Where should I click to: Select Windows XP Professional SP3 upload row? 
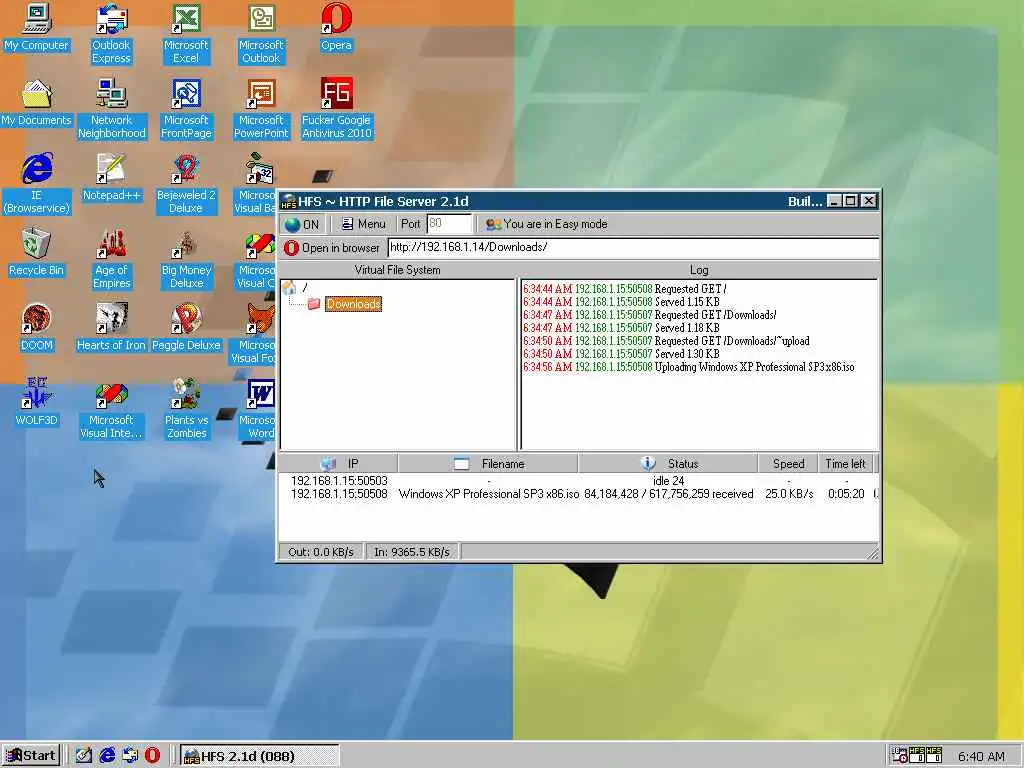[x=579, y=494]
